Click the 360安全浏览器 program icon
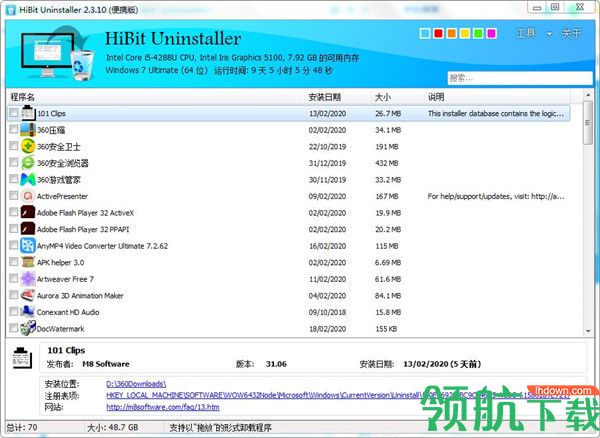This screenshot has width=600, height=438. click(28, 163)
